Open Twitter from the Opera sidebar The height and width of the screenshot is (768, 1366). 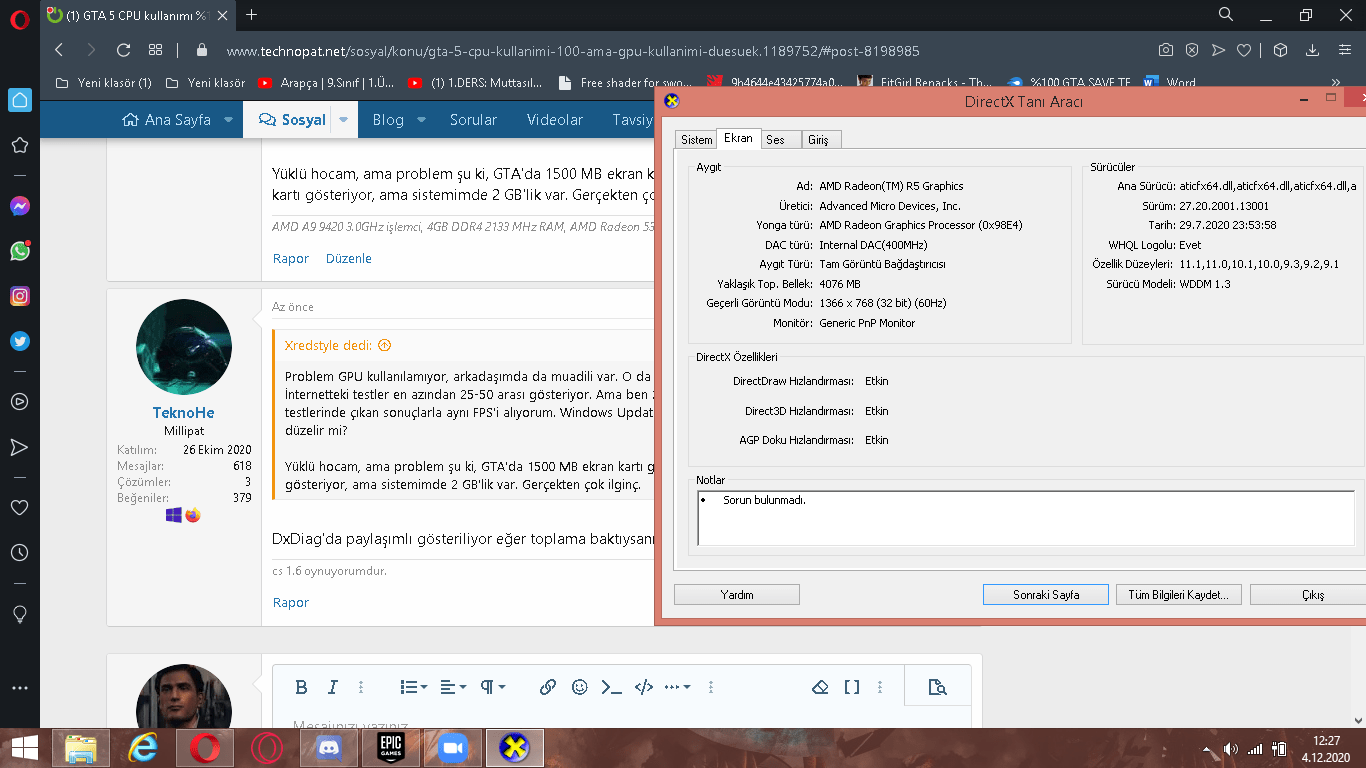coord(19,341)
